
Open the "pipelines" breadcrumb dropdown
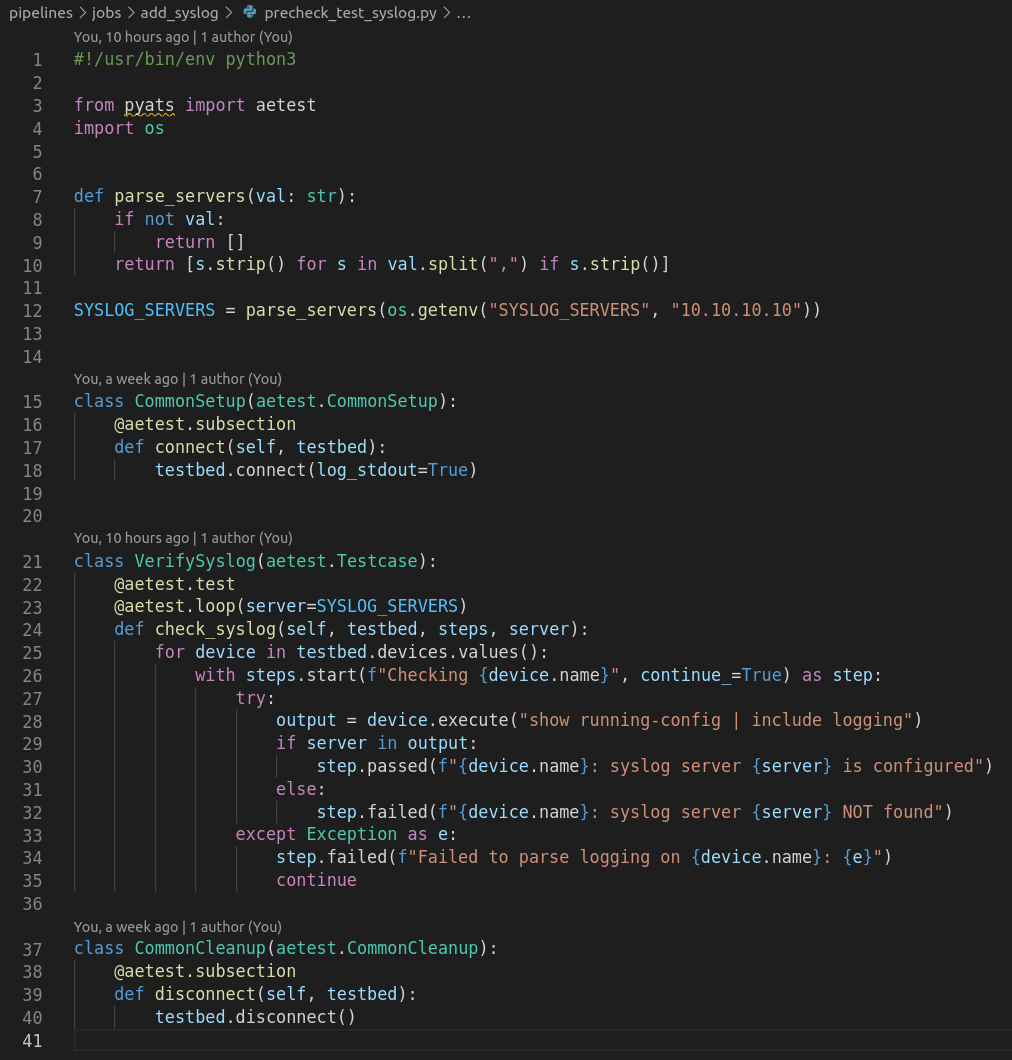[x=40, y=13]
